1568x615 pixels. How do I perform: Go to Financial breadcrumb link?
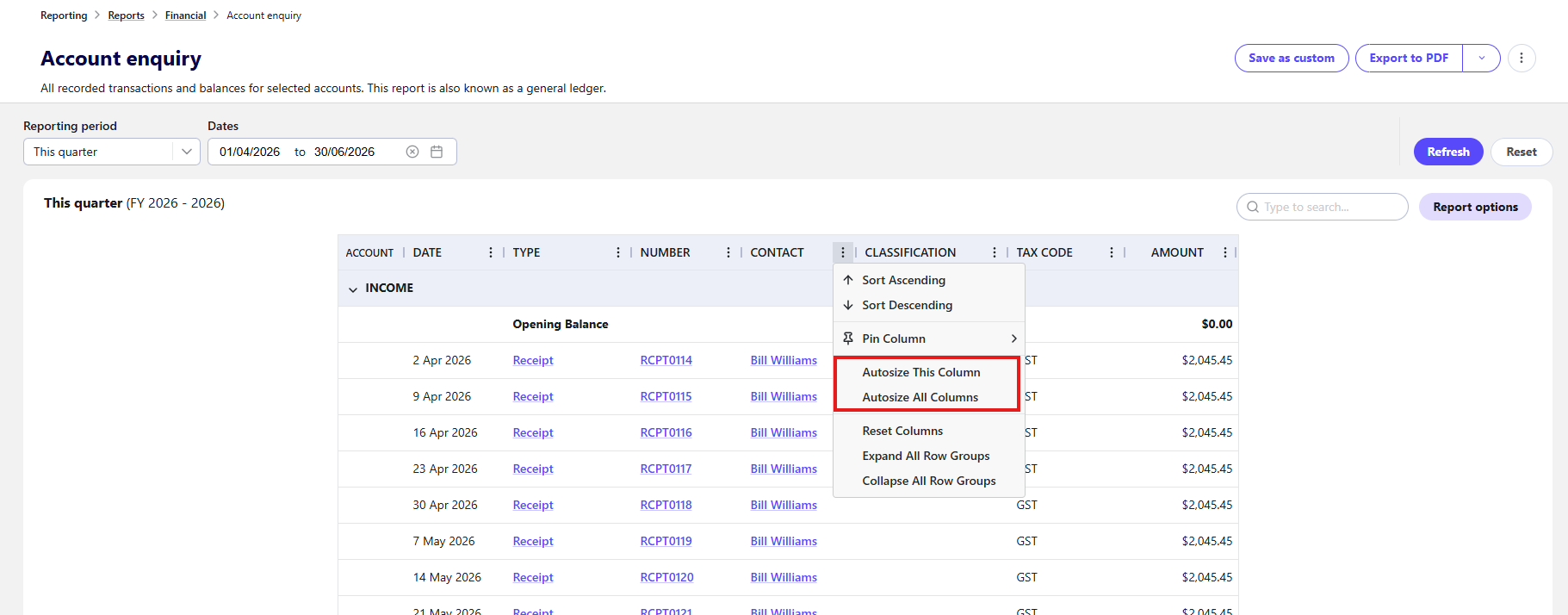point(185,16)
